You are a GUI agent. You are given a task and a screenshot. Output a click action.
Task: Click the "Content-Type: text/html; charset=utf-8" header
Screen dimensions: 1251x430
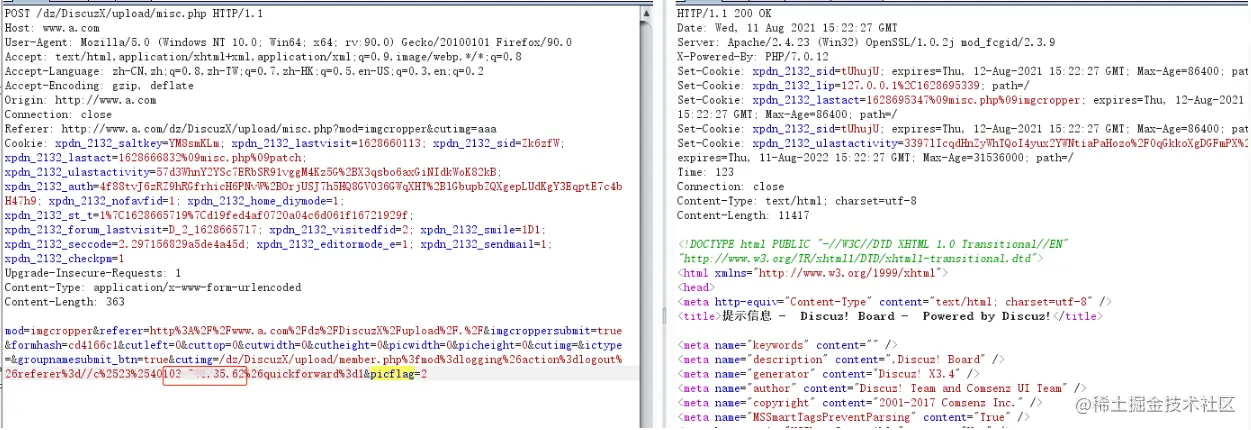click(797, 201)
